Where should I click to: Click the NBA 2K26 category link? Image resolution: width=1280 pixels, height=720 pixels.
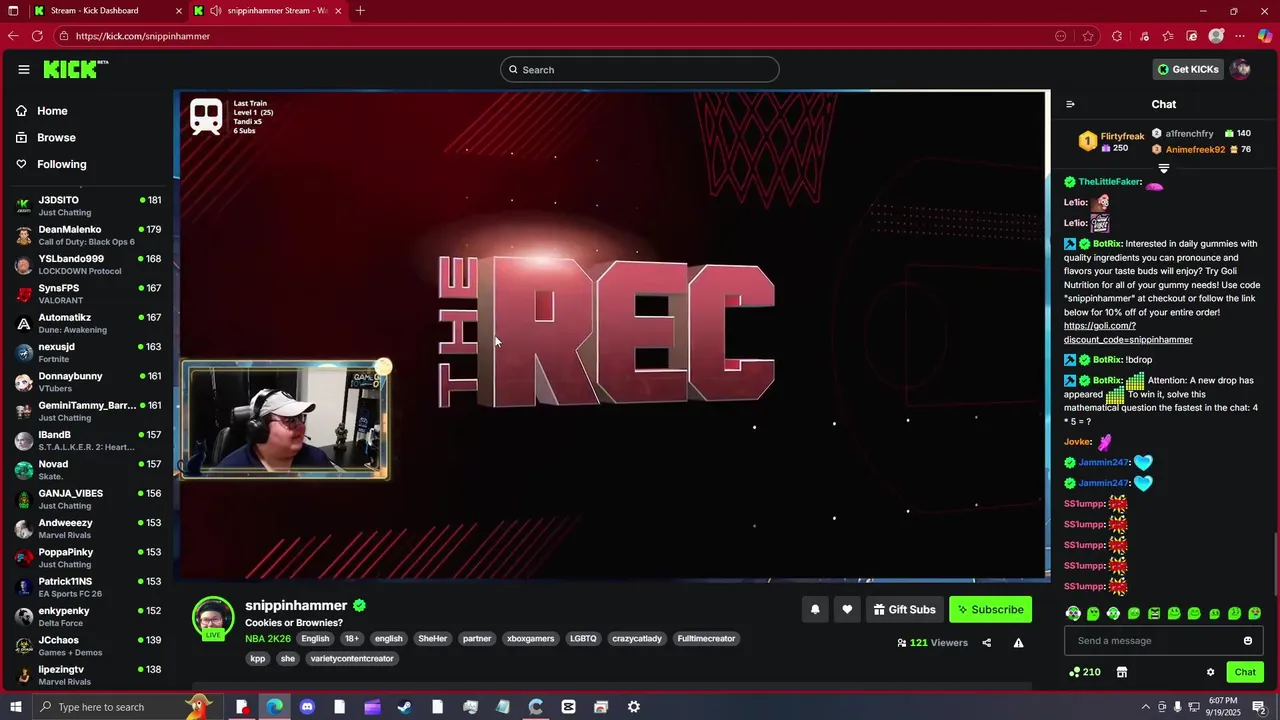268,639
